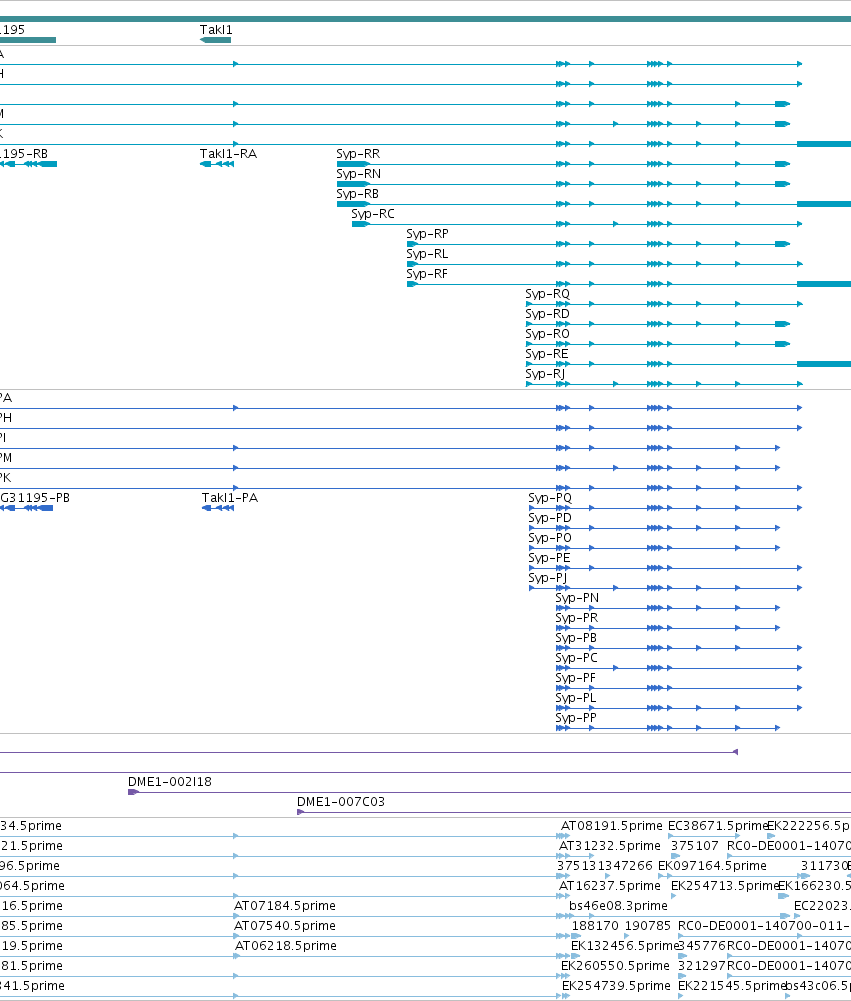Click the Syp-RC transcript label
This screenshot has width=851, height=1001.
[x=373, y=214]
